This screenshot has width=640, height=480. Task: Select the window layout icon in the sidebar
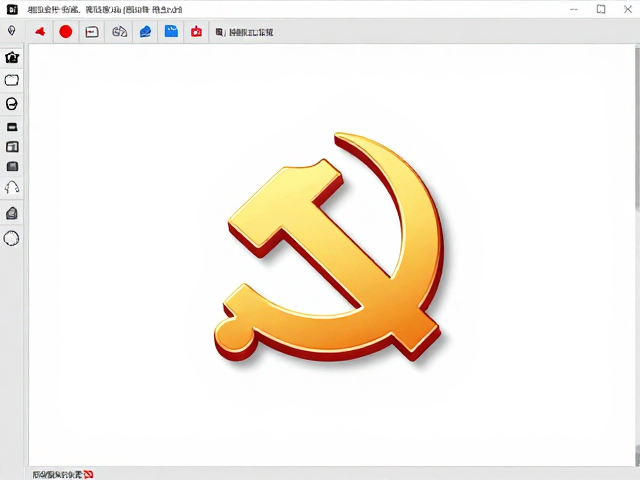(x=12, y=147)
